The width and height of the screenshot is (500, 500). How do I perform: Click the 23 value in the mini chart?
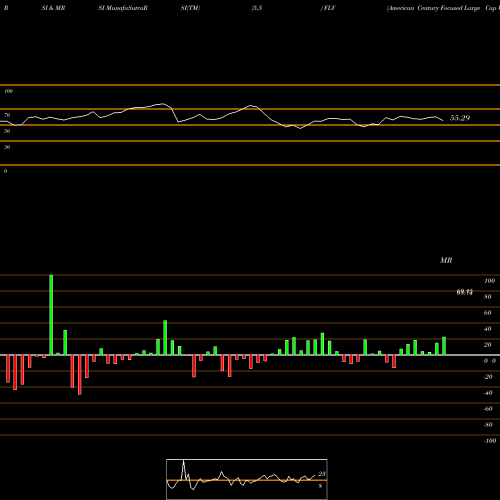(x=322, y=474)
